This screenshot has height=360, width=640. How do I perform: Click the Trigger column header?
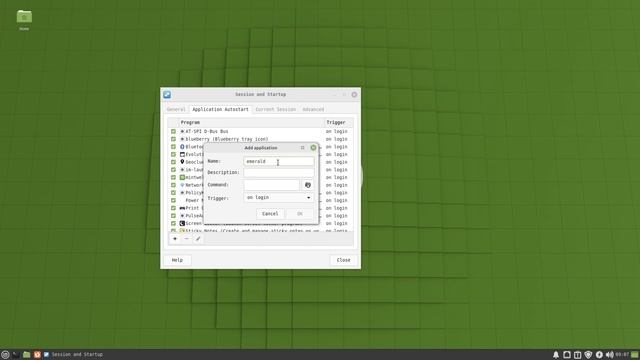click(338, 122)
